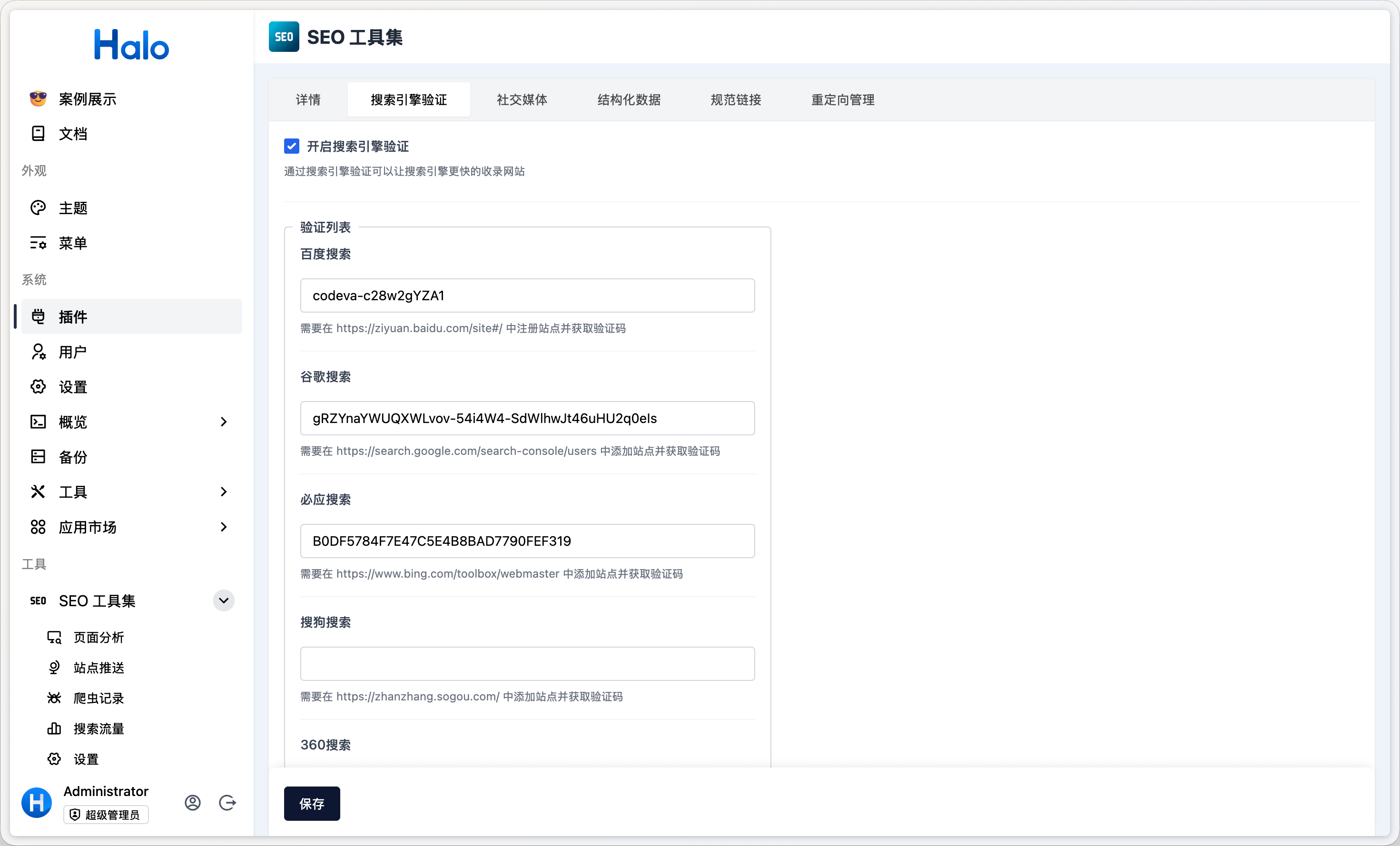The image size is (1400, 846).
Task: Open 案例展示 in the sidebar
Action: coord(131,99)
